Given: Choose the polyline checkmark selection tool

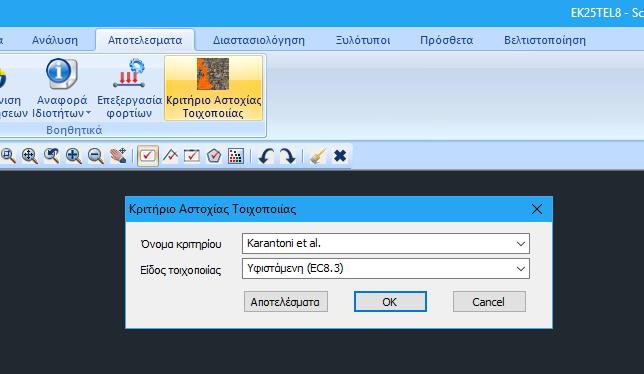Looking at the screenshot, I should [170, 156].
